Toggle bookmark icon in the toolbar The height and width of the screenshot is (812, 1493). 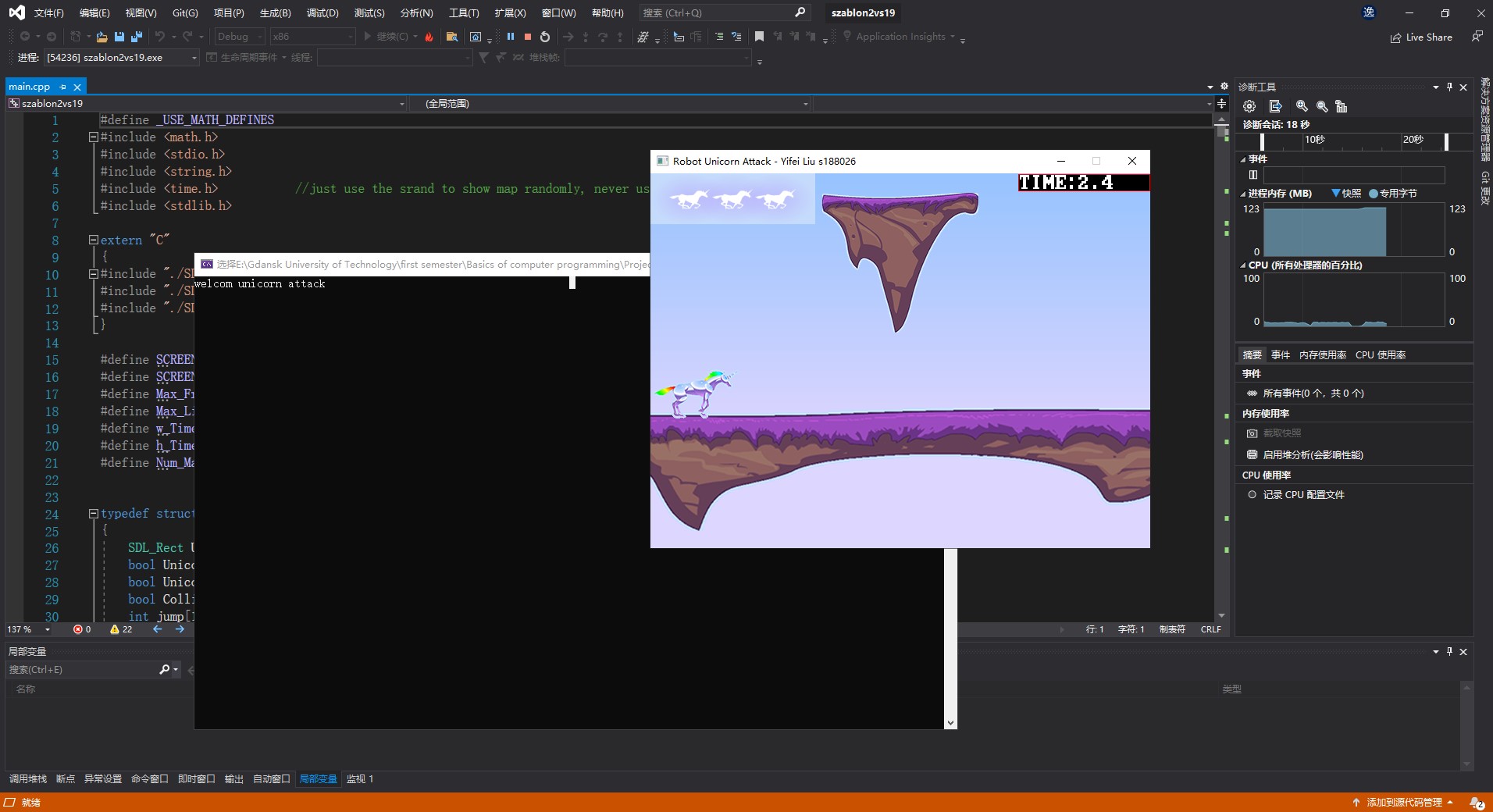click(759, 37)
